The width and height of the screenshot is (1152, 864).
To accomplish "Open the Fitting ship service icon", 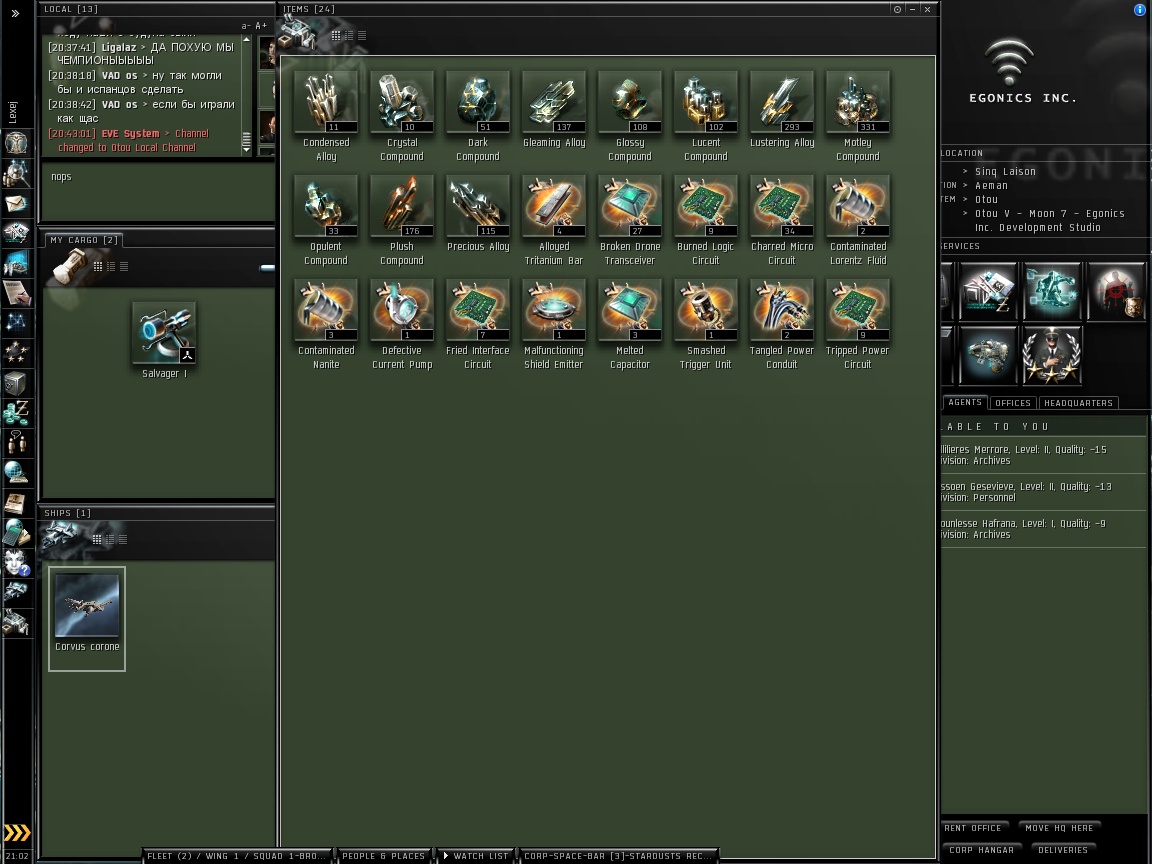I will pos(988,356).
